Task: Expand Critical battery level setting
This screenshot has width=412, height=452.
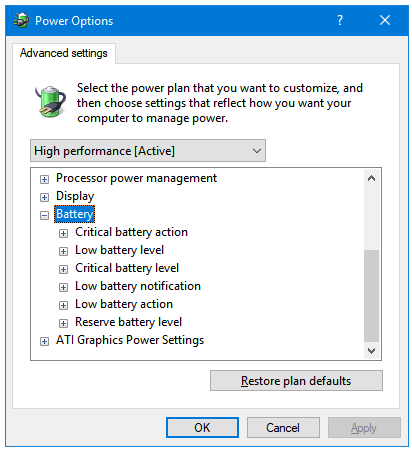Action: [x=63, y=269]
